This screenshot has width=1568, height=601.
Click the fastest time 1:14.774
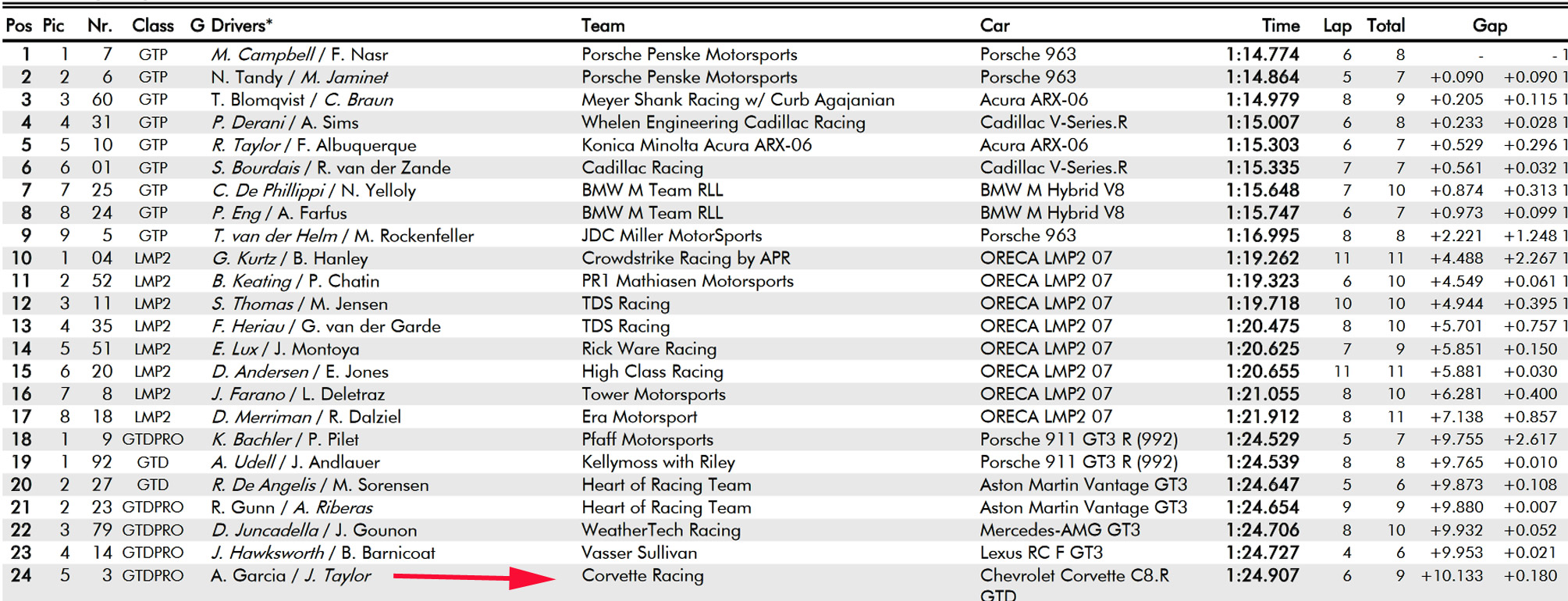tap(1262, 55)
